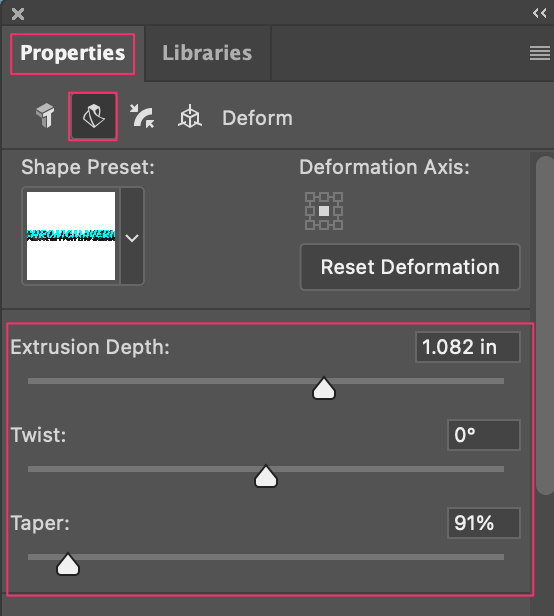Viewport: 554px width, 616px height.
Task: Select the top-left Deformation Axis point
Action: (310, 197)
